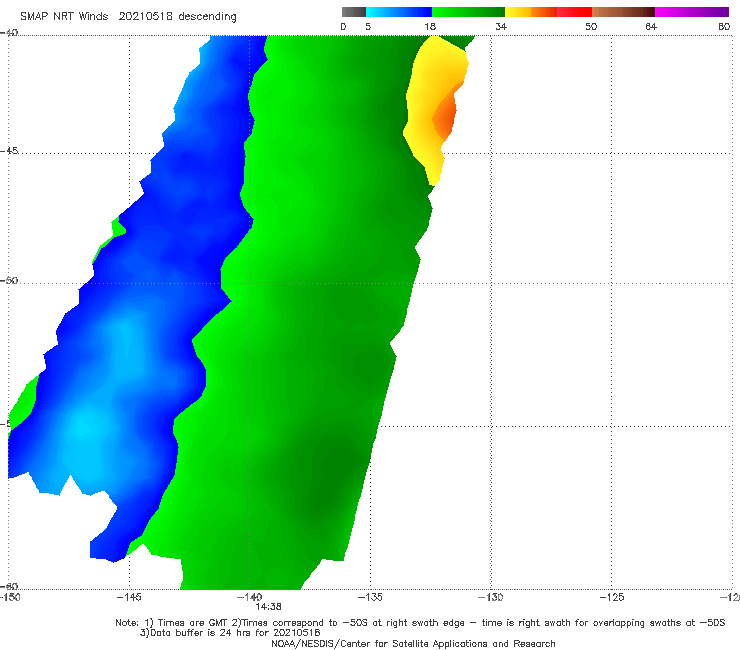Click the longitude label '-140'
The image size is (740, 650).
tap(250, 597)
